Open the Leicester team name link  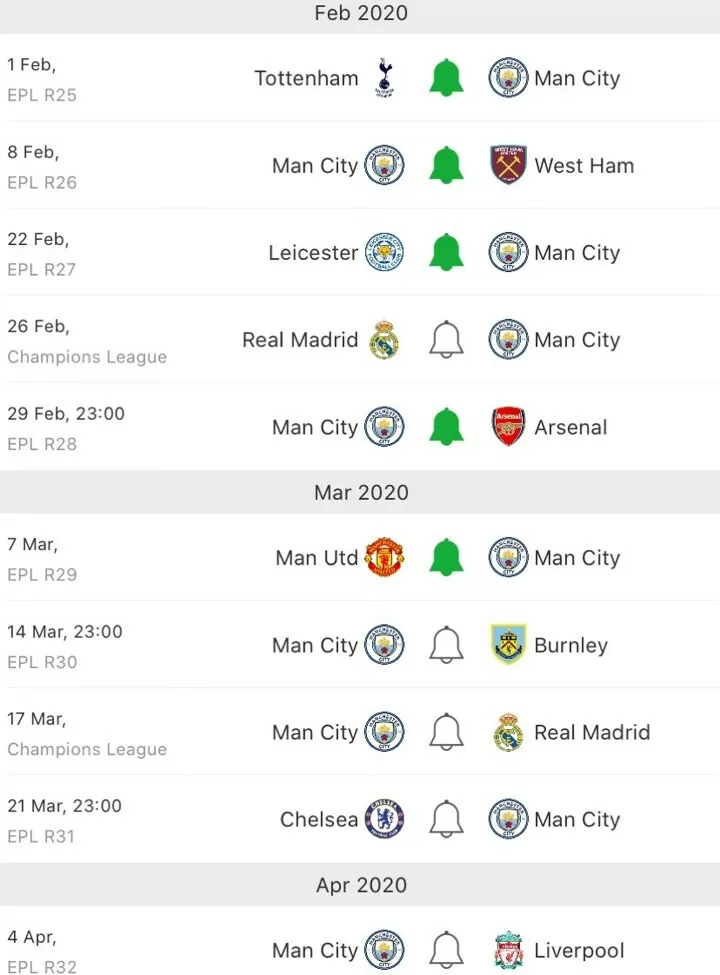click(x=313, y=252)
